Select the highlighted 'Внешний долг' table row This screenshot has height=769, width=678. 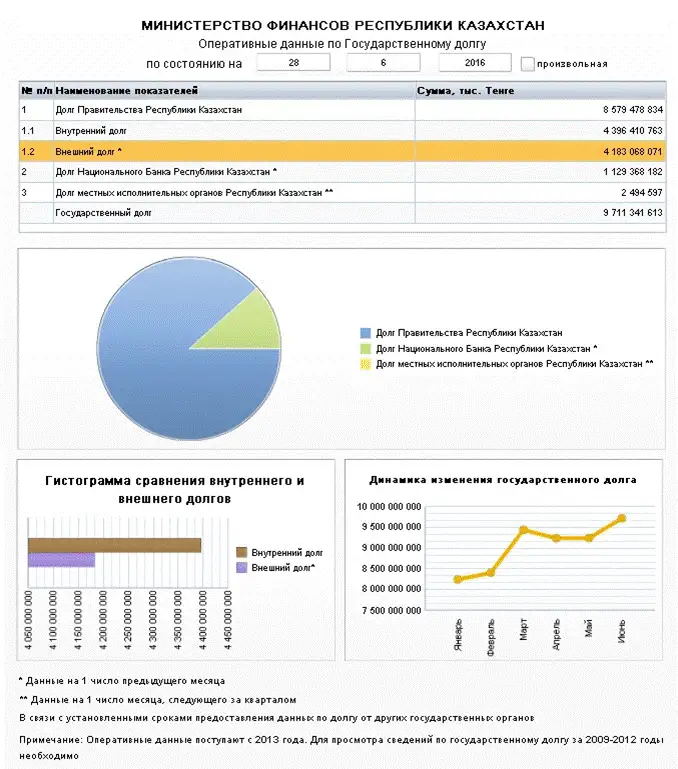[340, 151]
